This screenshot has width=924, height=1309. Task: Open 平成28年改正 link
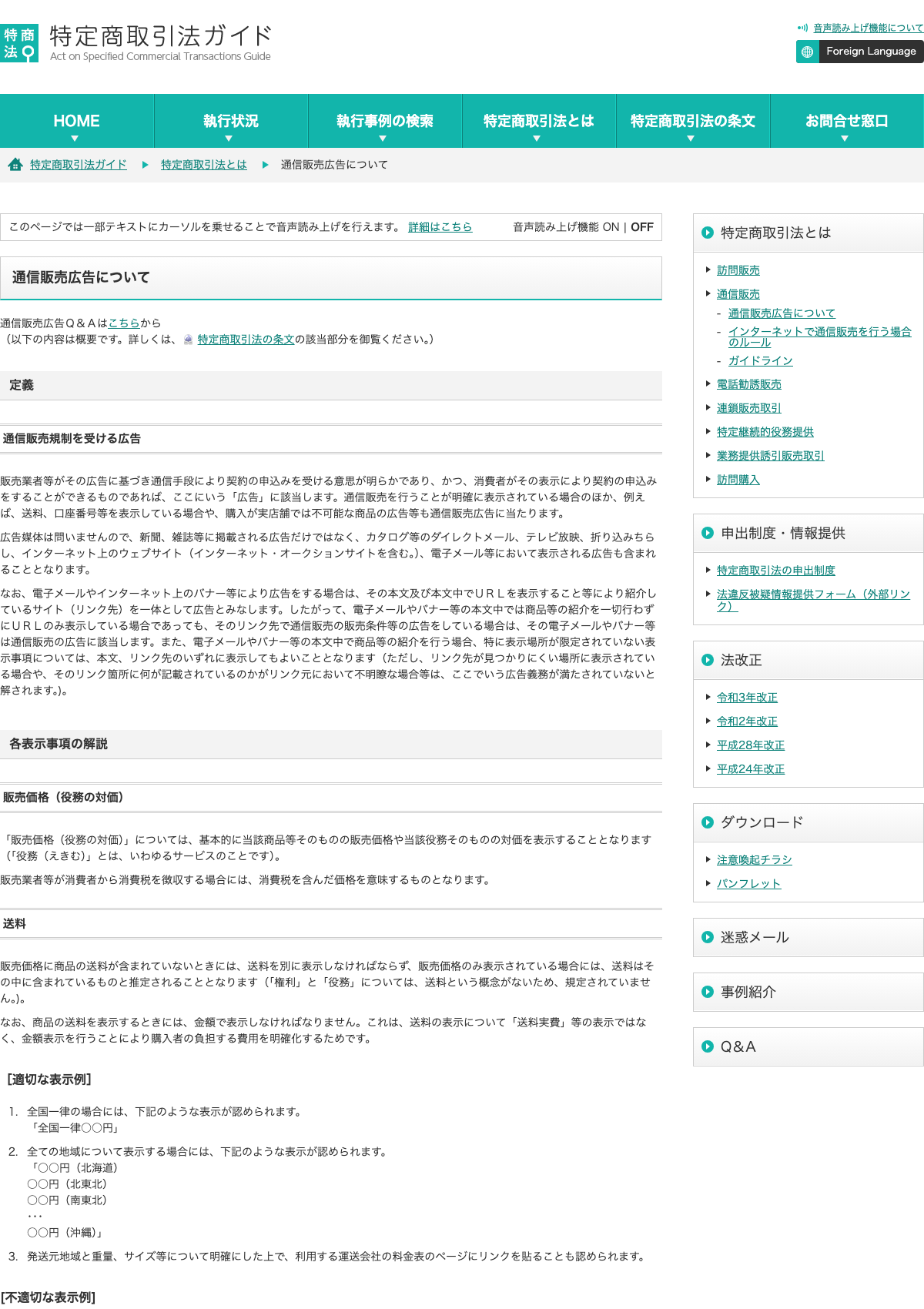(751, 745)
